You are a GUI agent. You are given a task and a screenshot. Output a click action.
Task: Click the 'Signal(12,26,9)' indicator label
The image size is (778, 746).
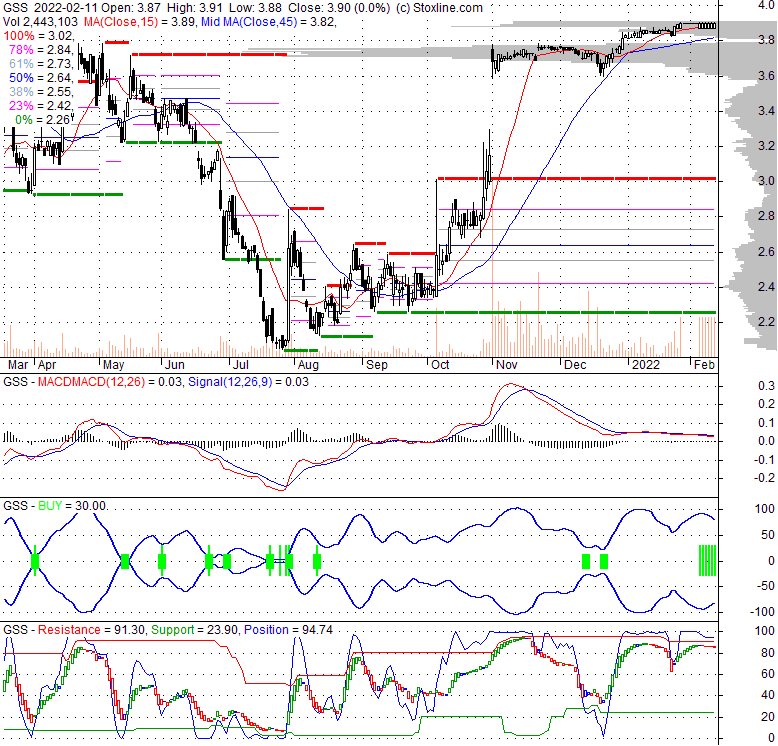230,382
